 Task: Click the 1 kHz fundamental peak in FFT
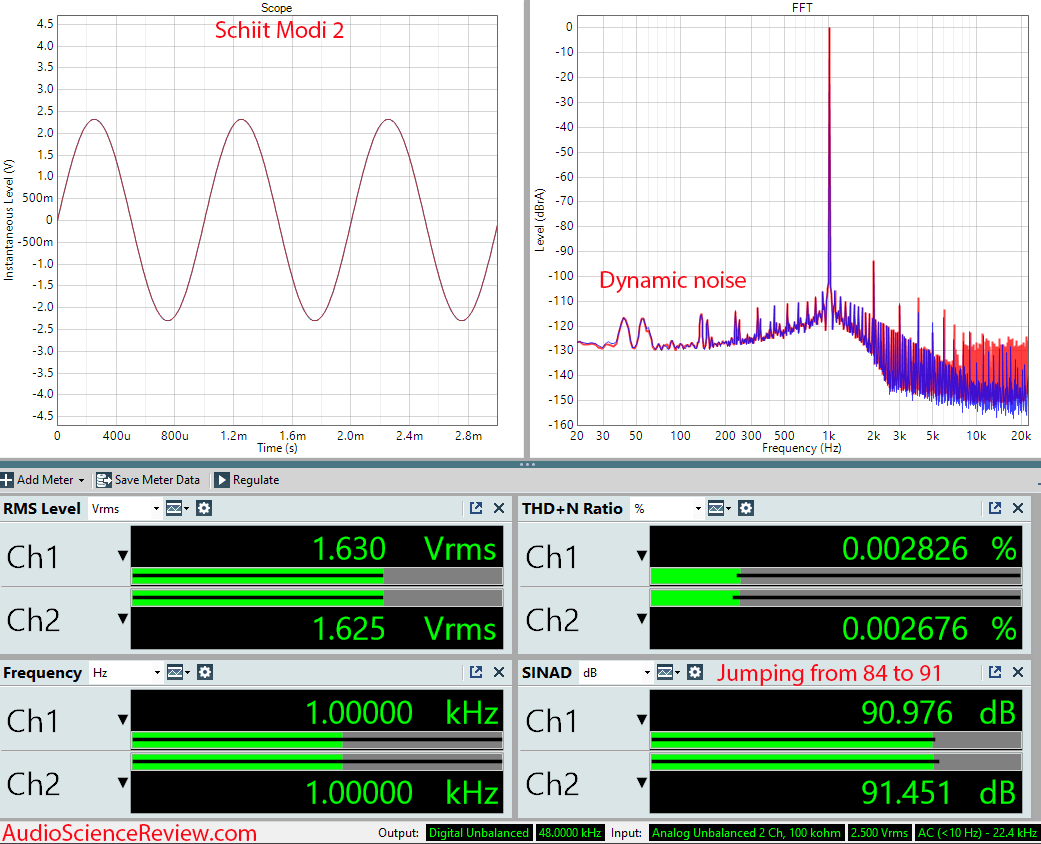click(829, 28)
